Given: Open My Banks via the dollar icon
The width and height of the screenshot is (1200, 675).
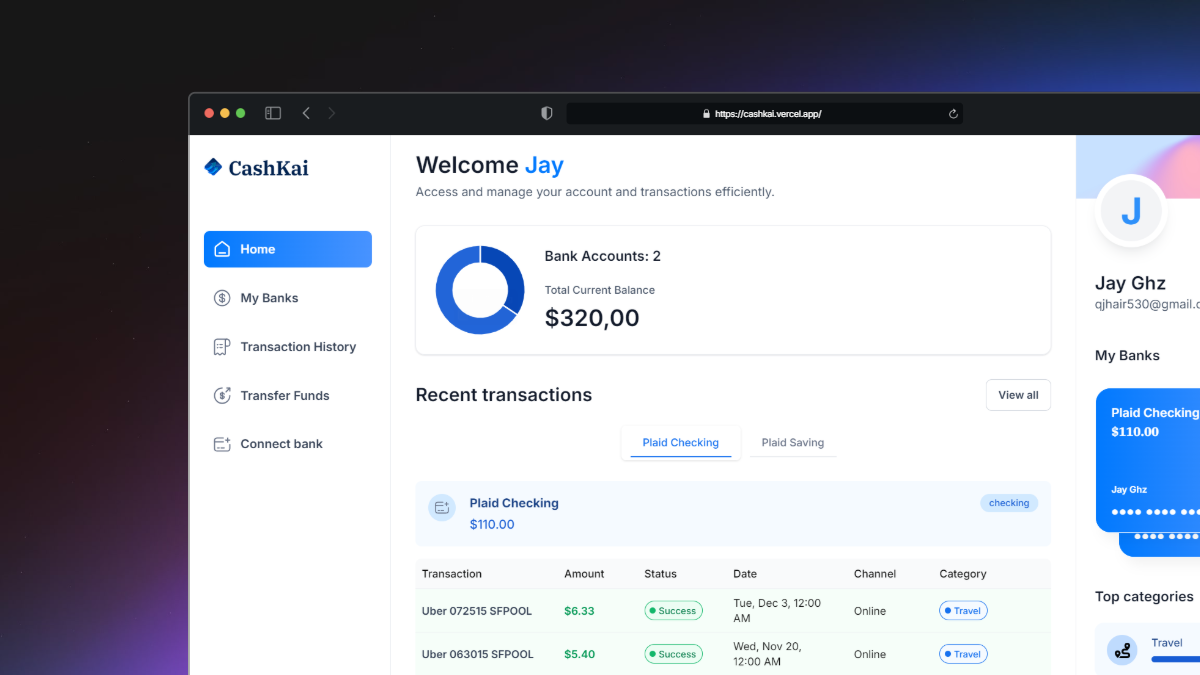Looking at the screenshot, I should pyautogui.click(x=221, y=297).
